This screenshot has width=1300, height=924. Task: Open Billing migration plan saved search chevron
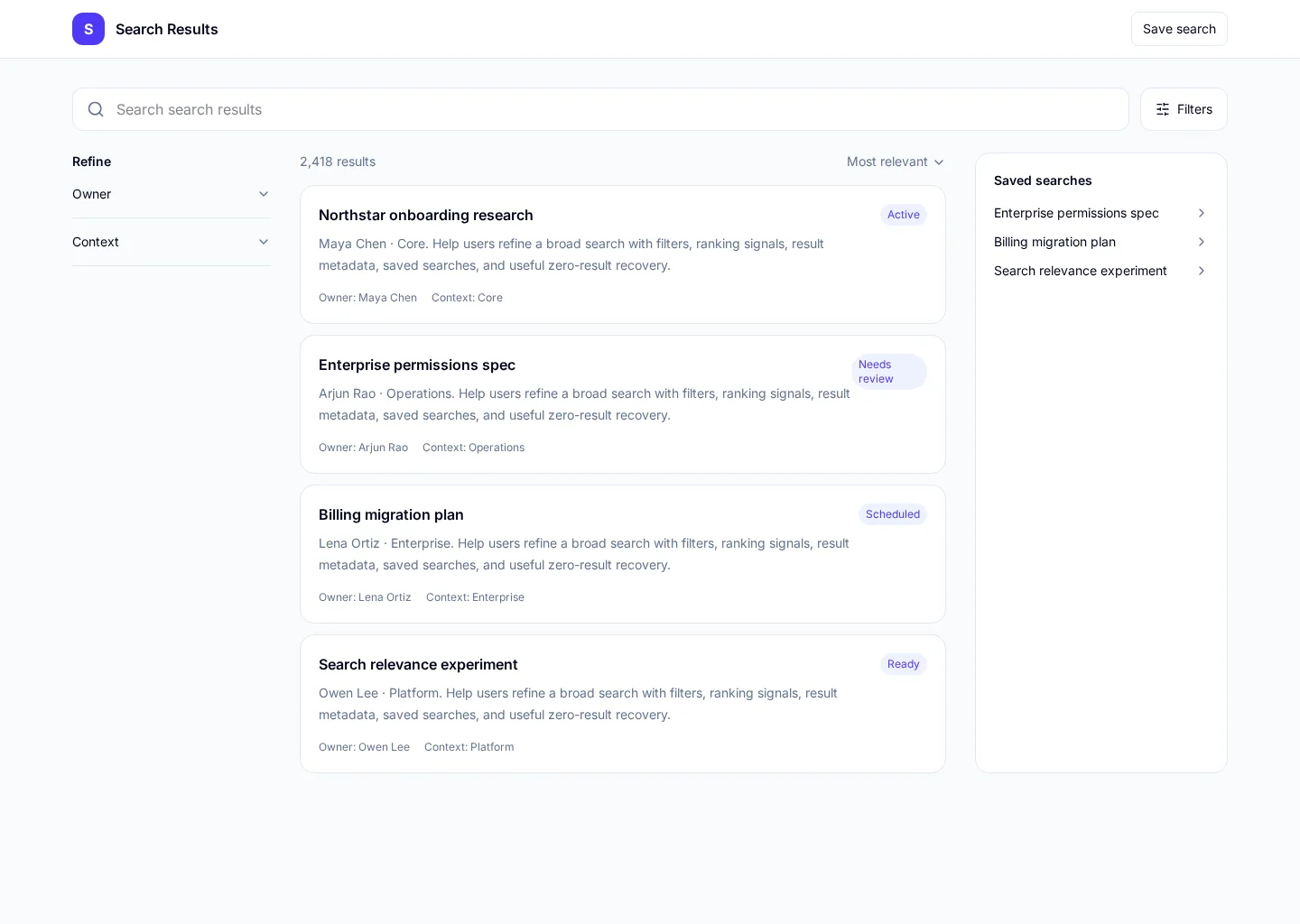coord(1201,242)
